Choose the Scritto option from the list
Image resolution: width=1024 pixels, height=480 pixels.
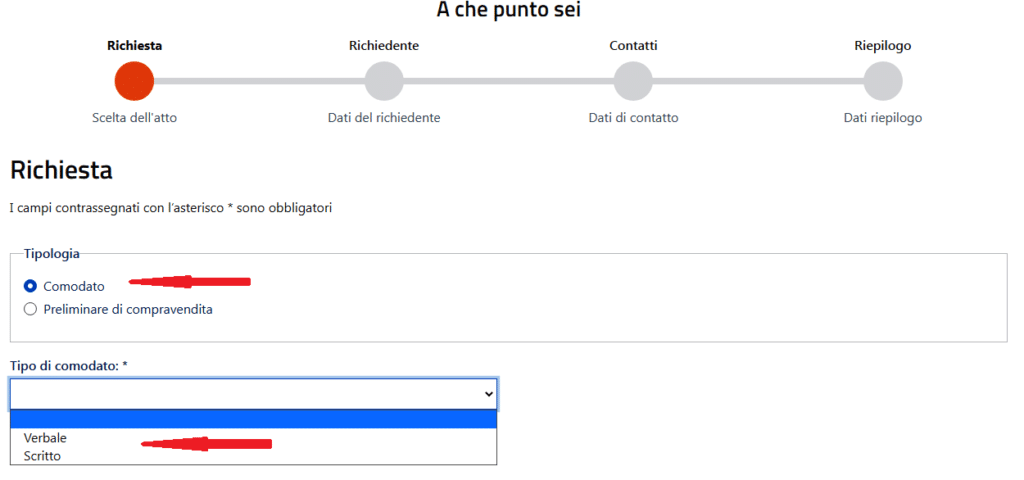click(x=42, y=455)
